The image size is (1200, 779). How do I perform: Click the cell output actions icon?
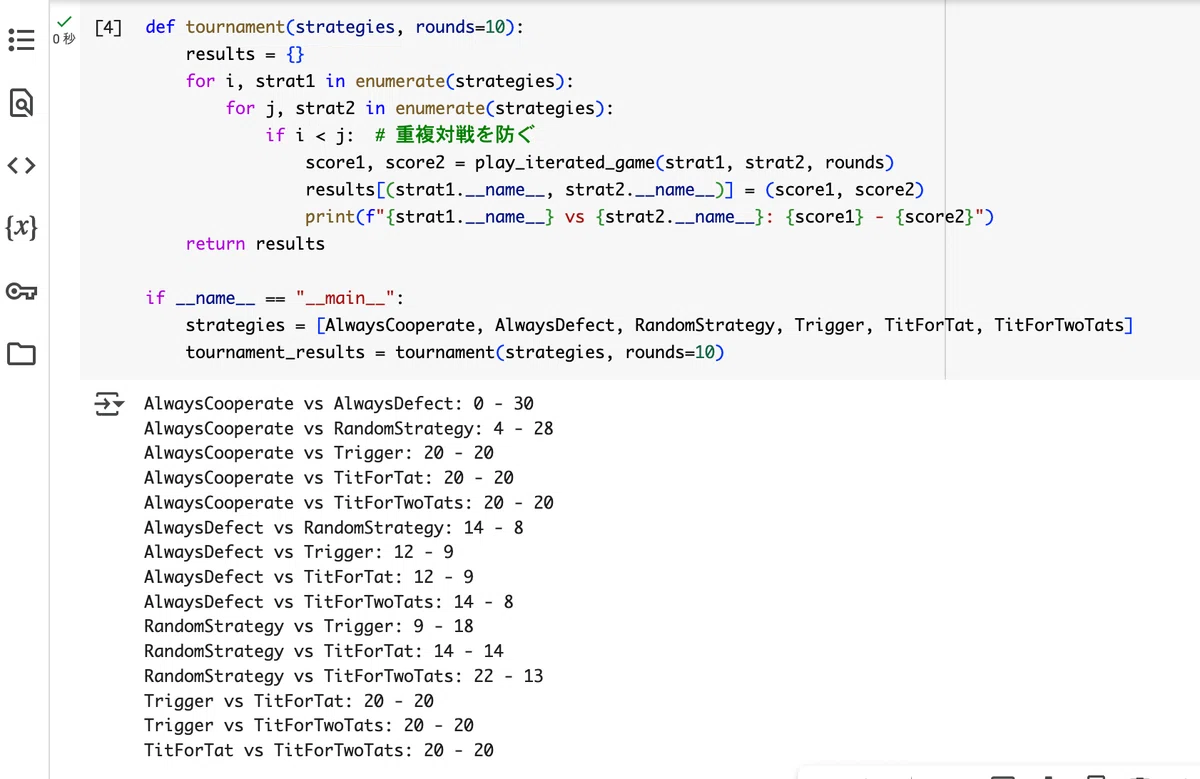coord(108,404)
